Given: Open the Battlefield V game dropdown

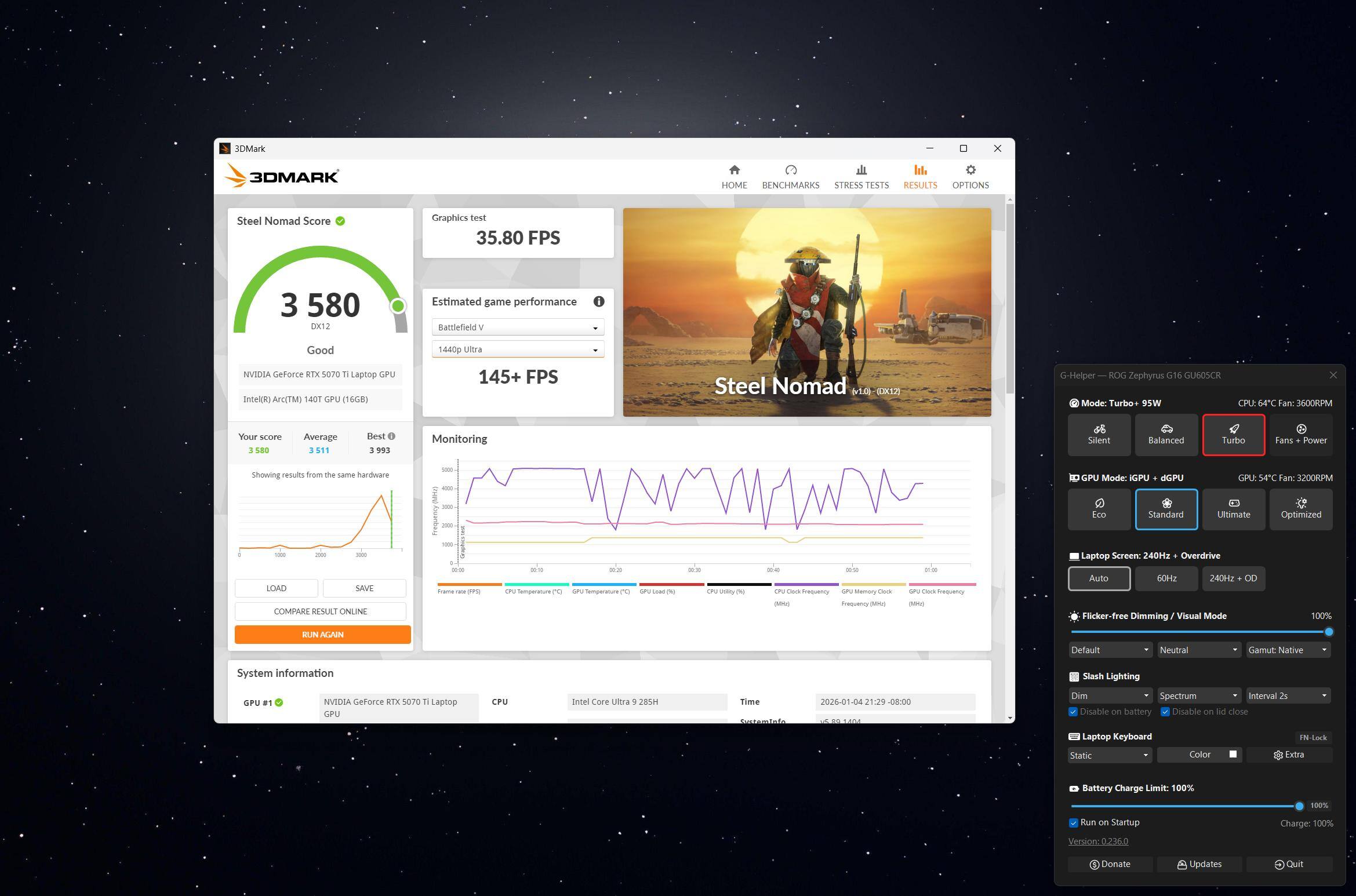Looking at the screenshot, I should (517, 327).
